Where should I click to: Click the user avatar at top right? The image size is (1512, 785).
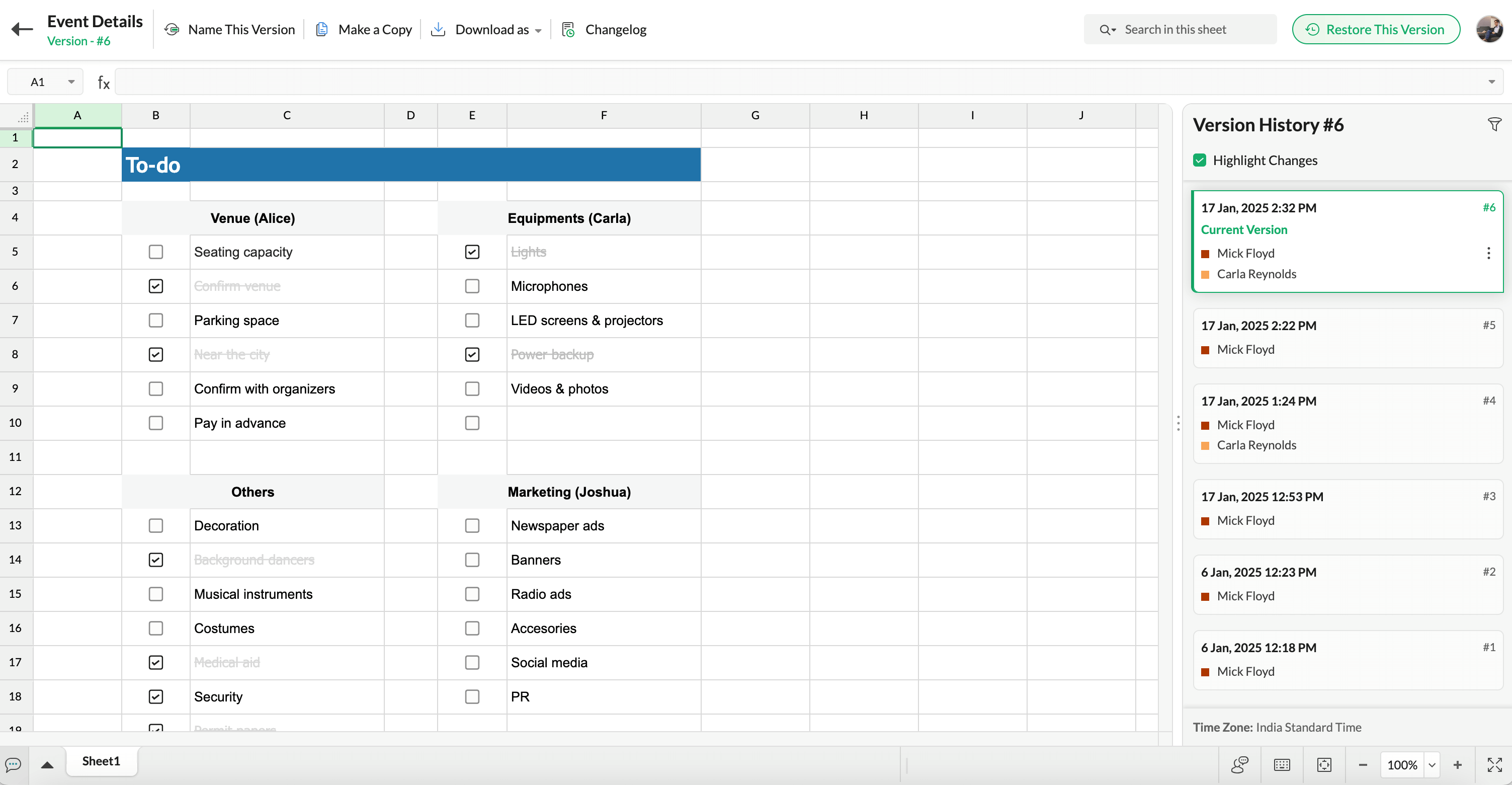point(1490,29)
